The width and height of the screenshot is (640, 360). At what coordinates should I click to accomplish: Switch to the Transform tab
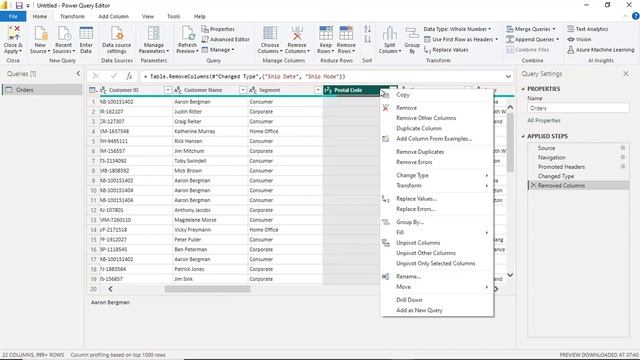coord(72,16)
